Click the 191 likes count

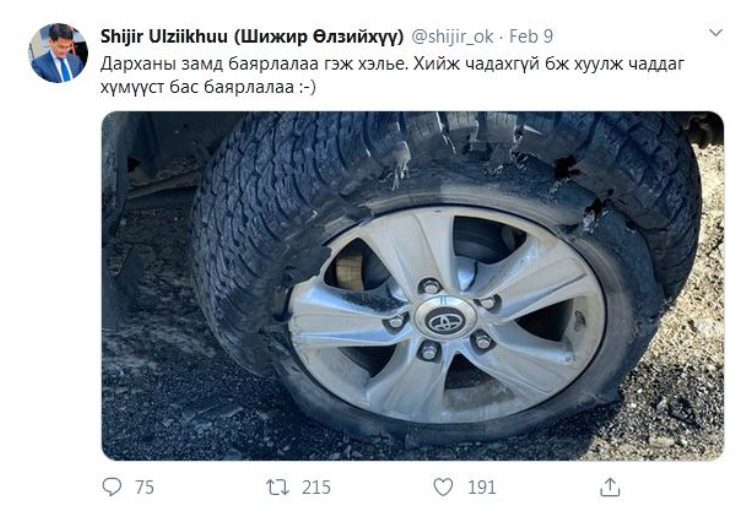click(482, 487)
